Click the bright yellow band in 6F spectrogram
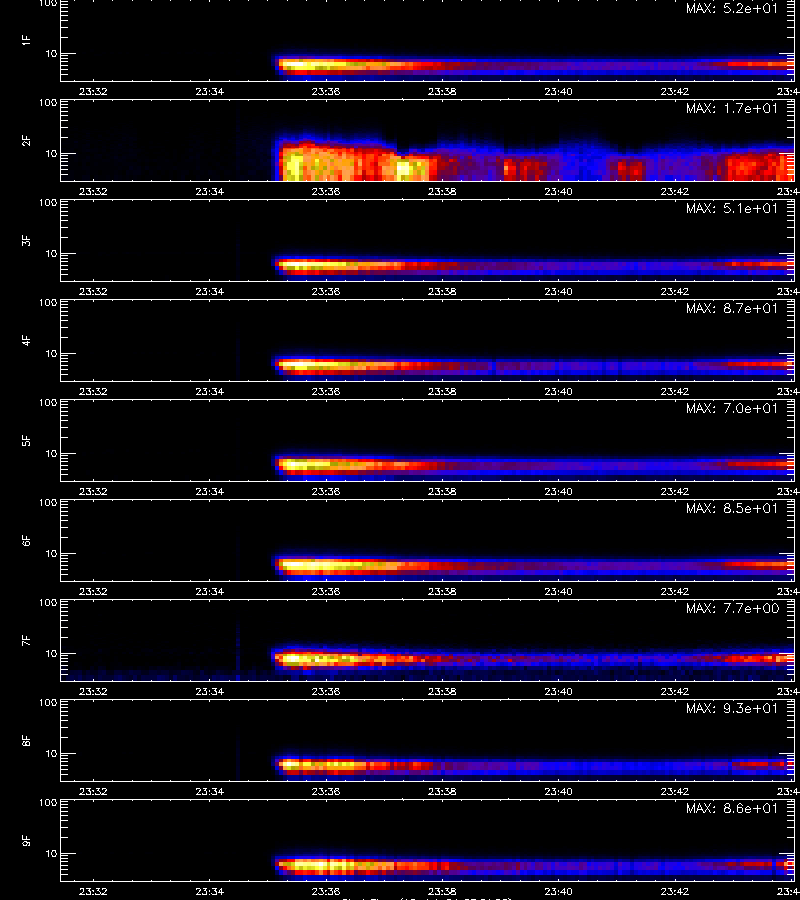This screenshot has width=800, height=900. tap(321, 565)
